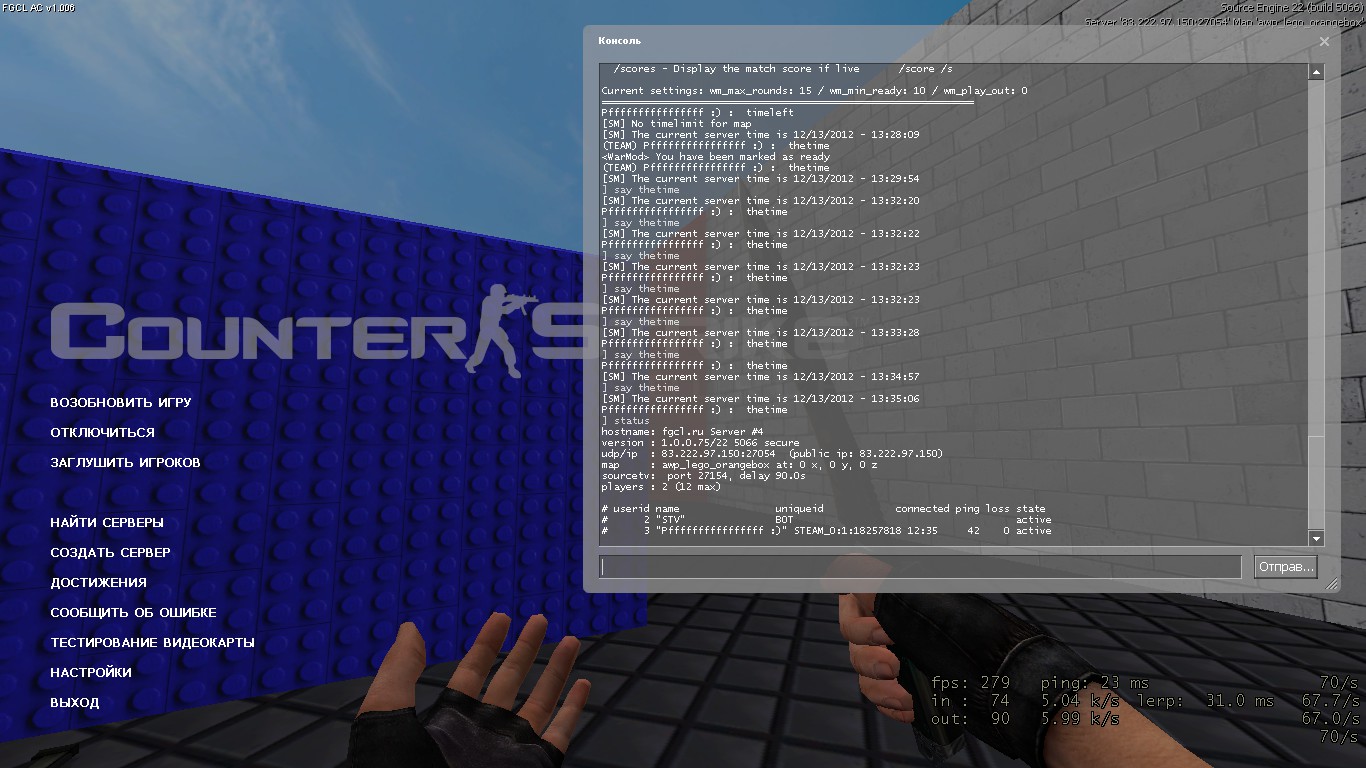Click the Отправ... submit button
This screenshot has width=1366, height=768.
1286,567
